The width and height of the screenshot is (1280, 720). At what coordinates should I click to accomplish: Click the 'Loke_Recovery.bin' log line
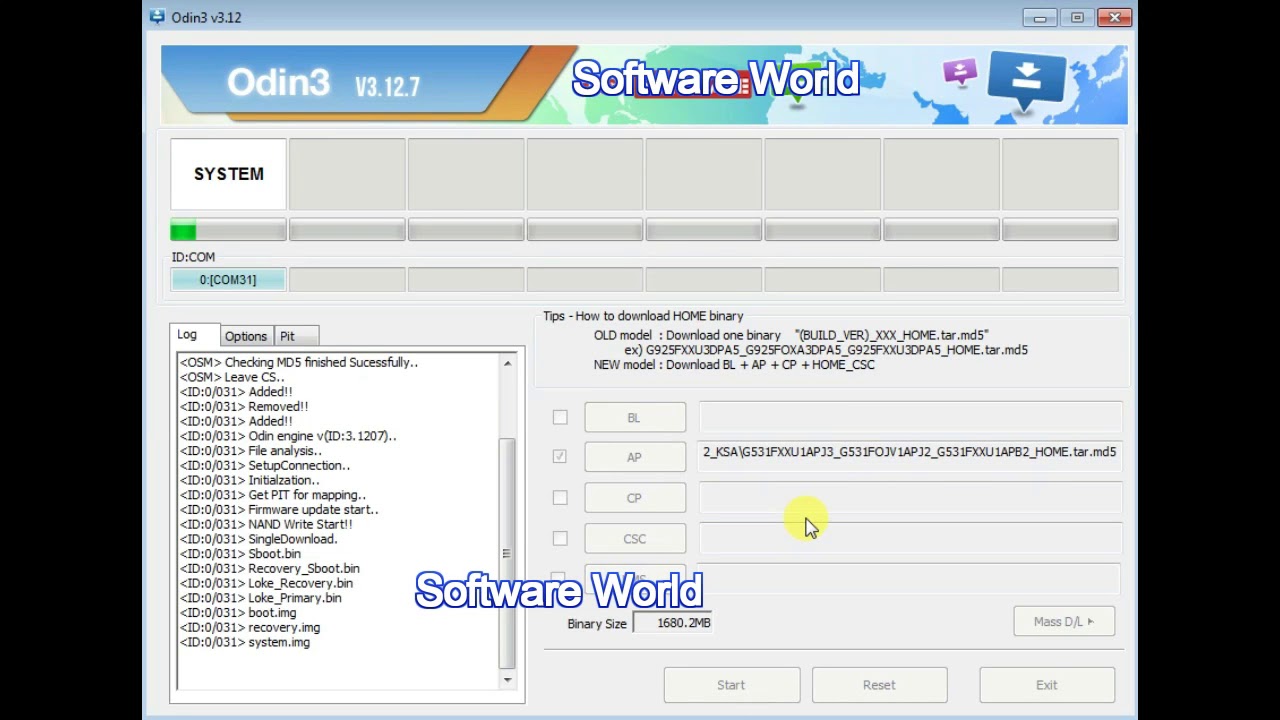pos(266,583)
